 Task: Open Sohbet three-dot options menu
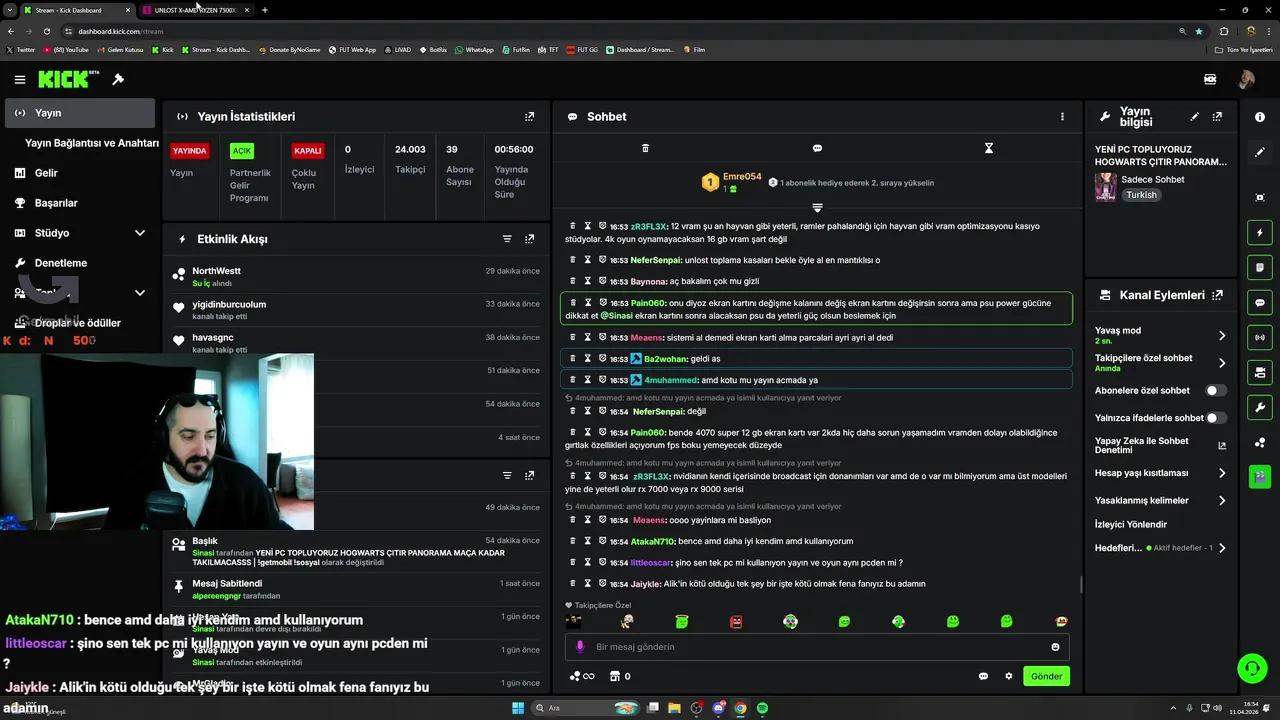click(1062, 116)
